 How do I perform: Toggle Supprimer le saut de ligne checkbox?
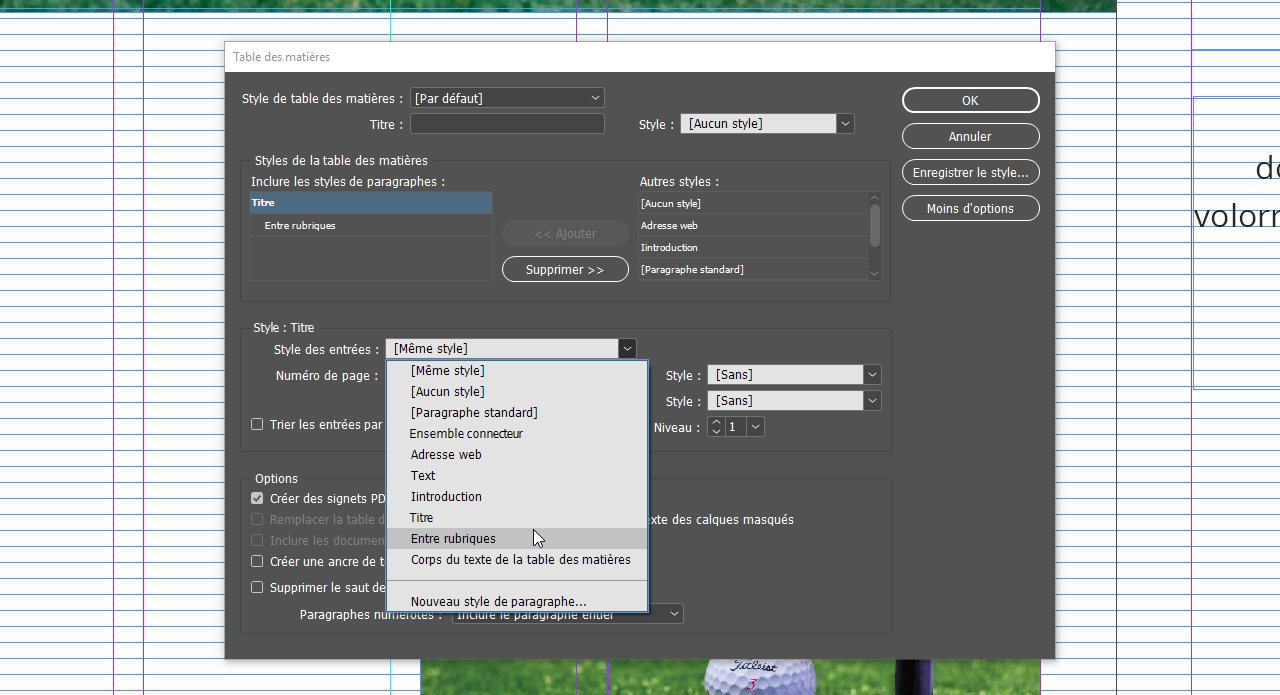pyautogui.click(x=257, y=587)
